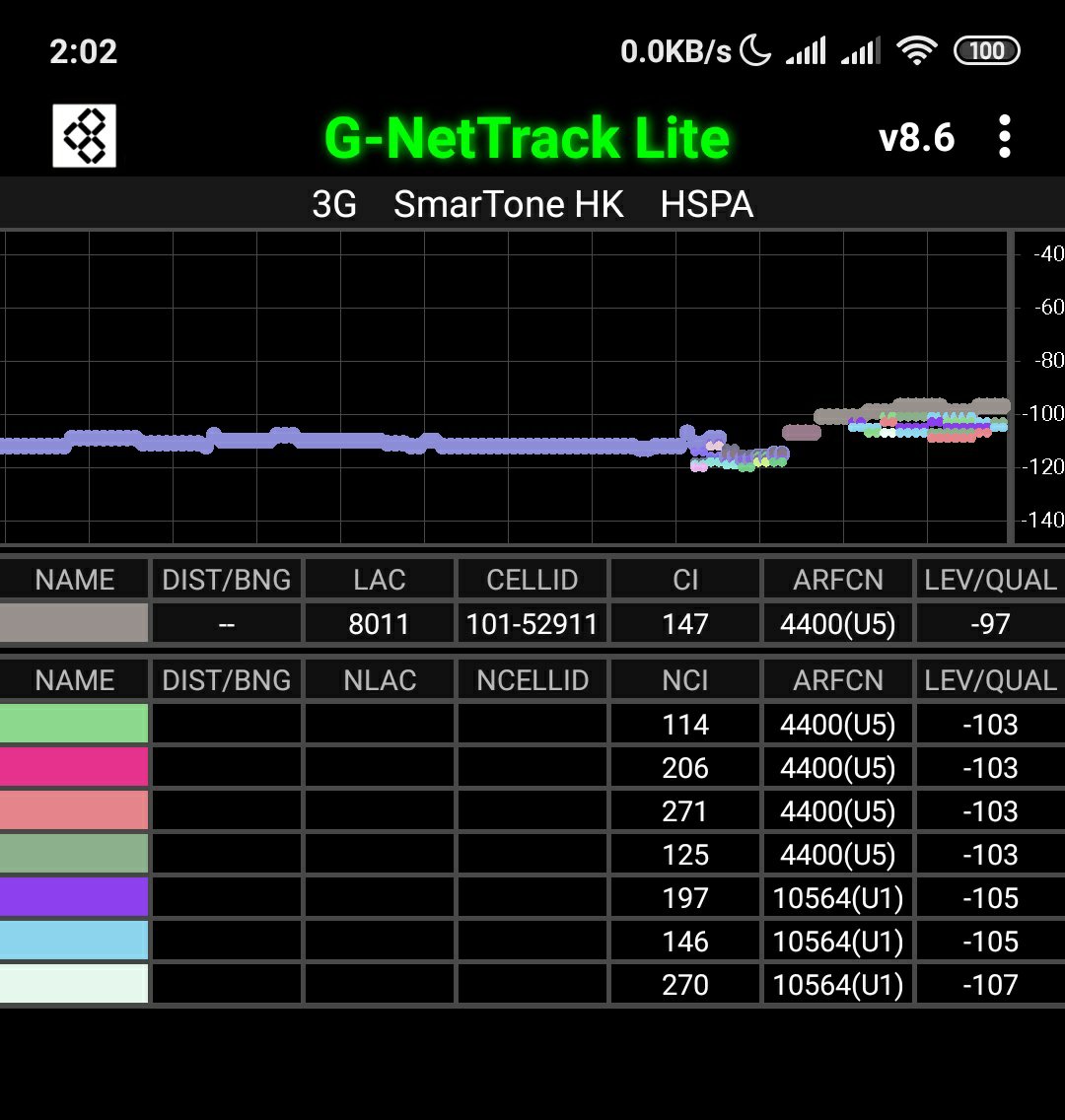Tap neighbor NCI 114

685,725
